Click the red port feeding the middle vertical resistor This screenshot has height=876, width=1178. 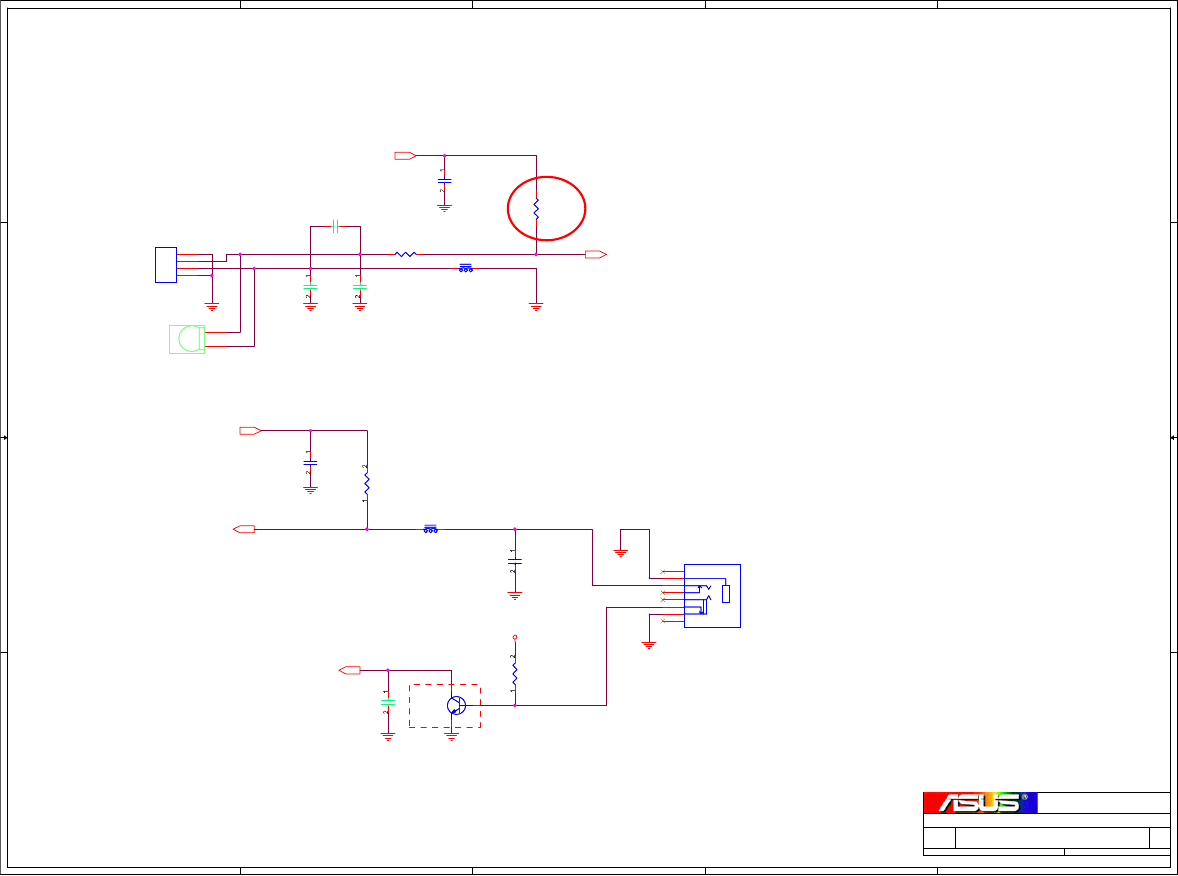coord(250,430)
